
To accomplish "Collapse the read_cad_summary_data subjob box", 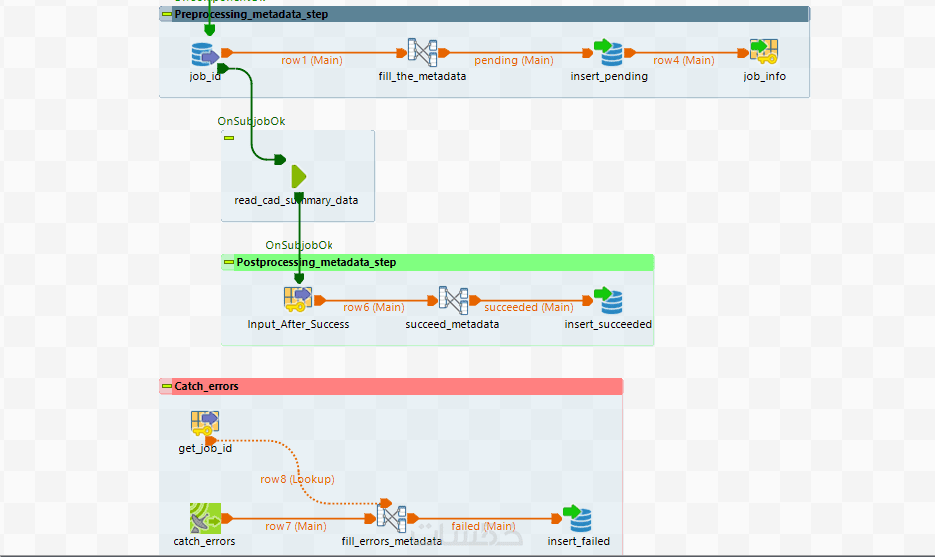I will coord(229,138).
